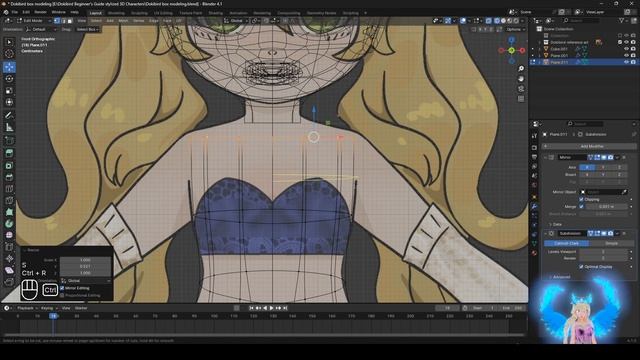Open the Mesh menu in viewport header
The height and width of the screenshot is (360, 640).
(123, 20)
